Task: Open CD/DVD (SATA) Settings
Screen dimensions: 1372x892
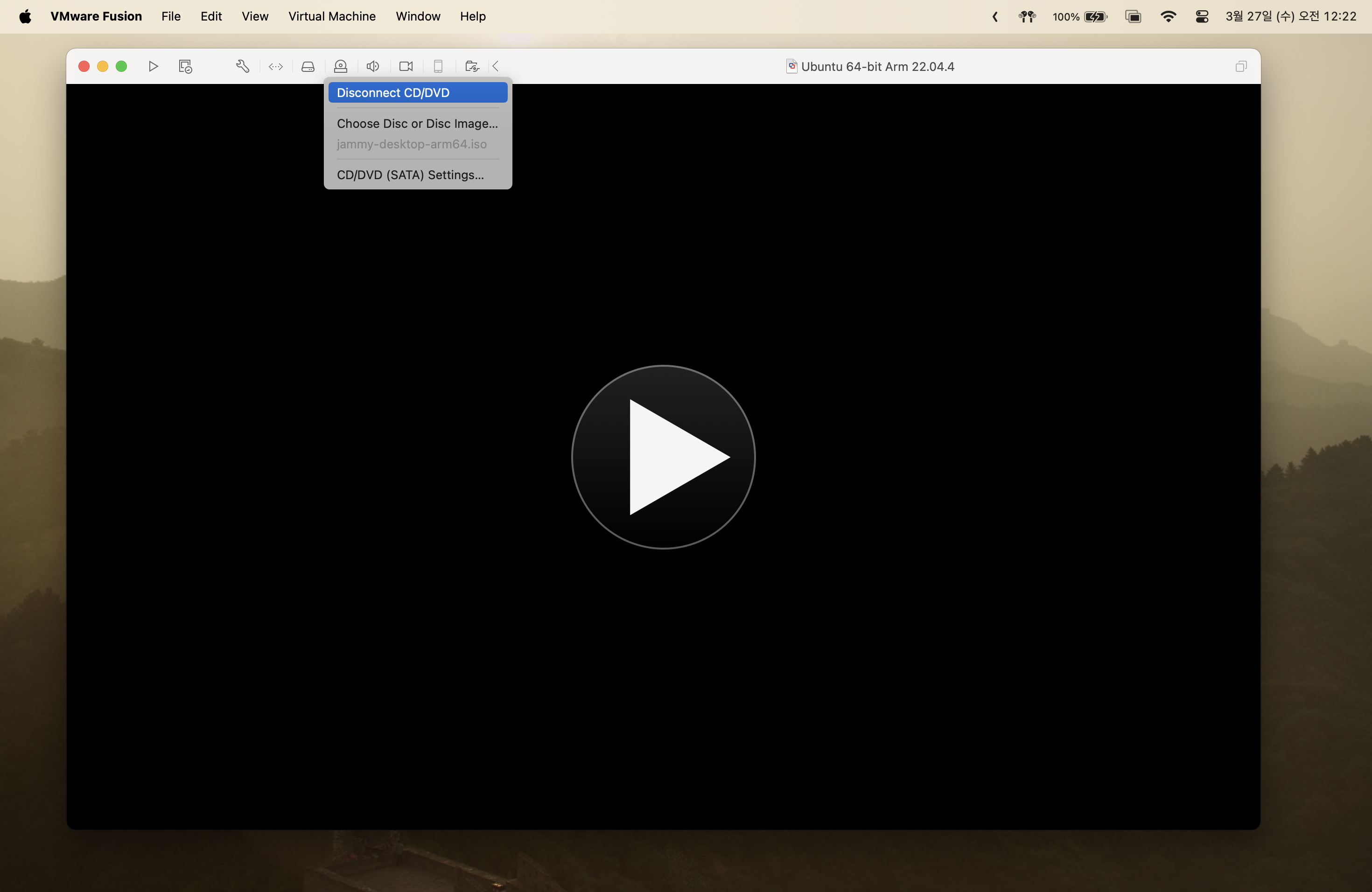Action: (418, 174)
